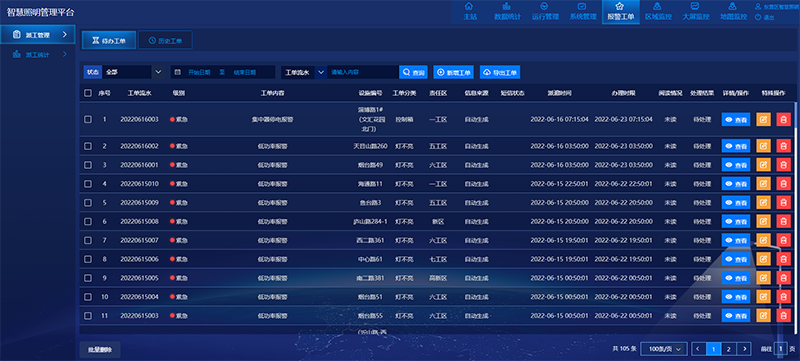Edit work order 20220615008 with orange icon
The height and width of the screenshot is (361, 800).
(763, 221)
